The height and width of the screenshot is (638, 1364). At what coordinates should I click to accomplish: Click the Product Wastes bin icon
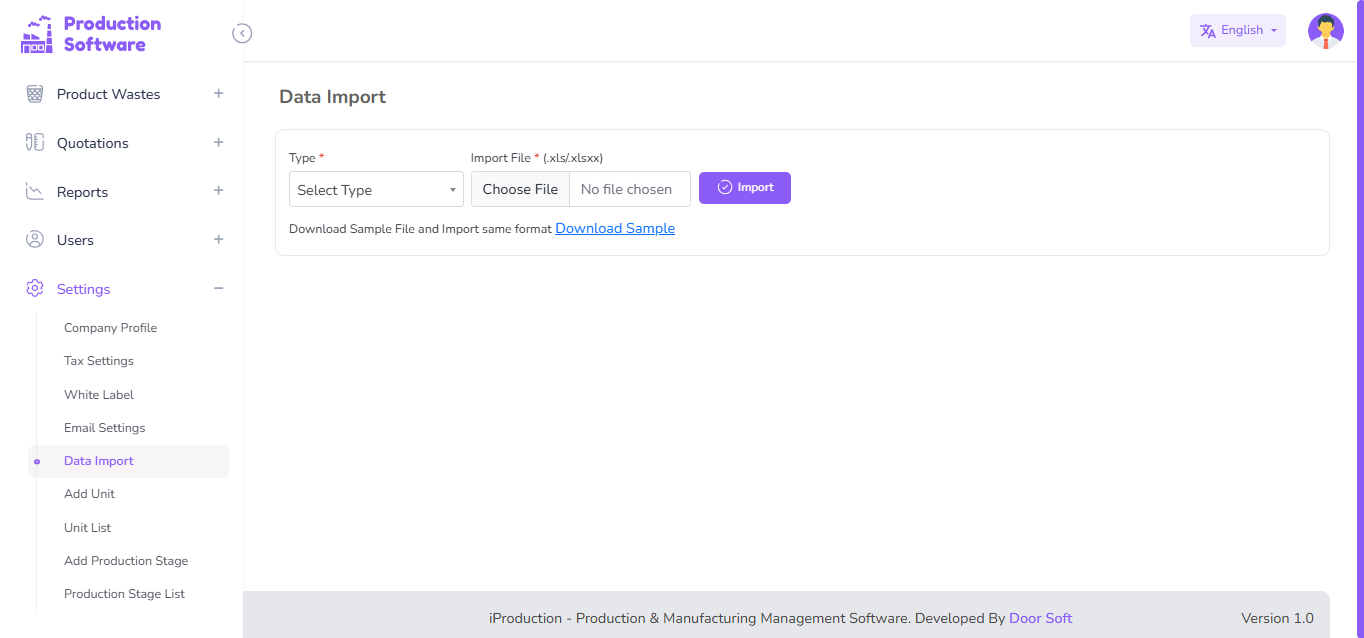[x=35, y=94]
